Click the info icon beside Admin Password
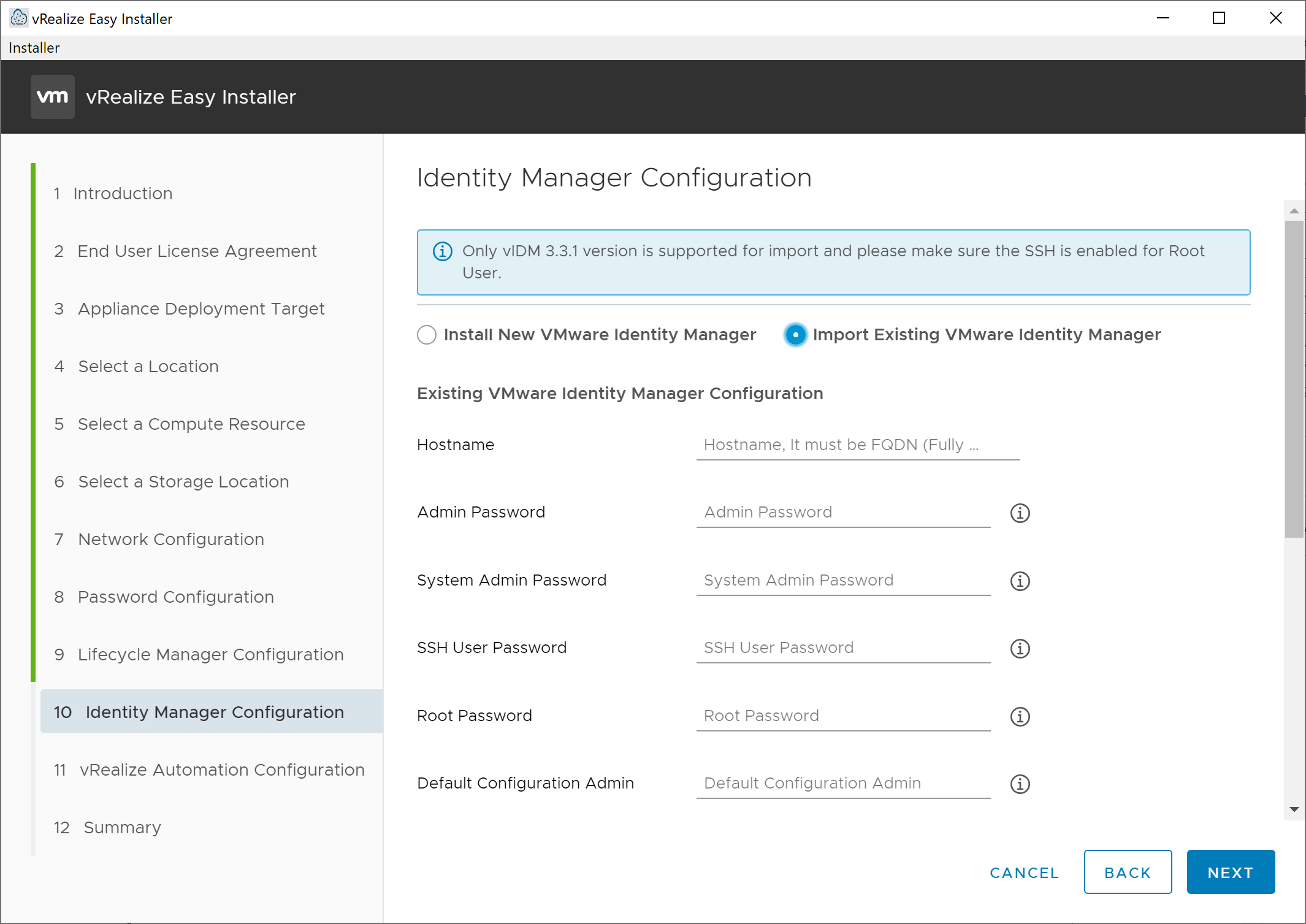The width and height of the screenshot is (1306, 924). pyautogui.click(x=1020, y=513)
